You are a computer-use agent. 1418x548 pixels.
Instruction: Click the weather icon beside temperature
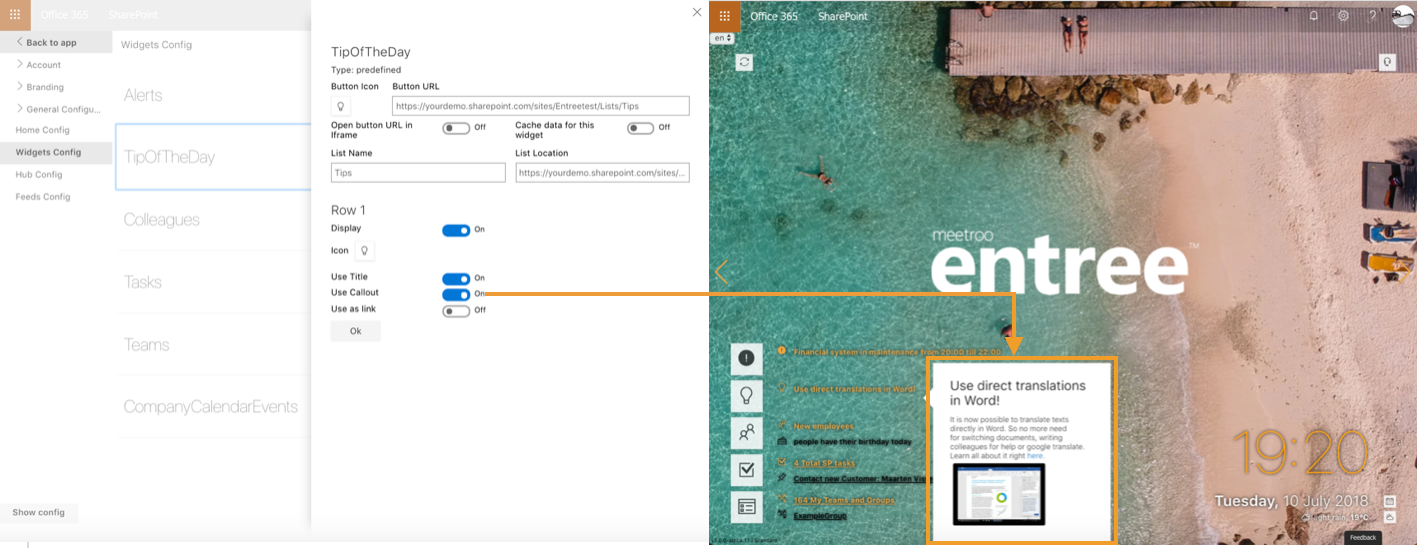pyautogui.click(x=1389, y=518)
